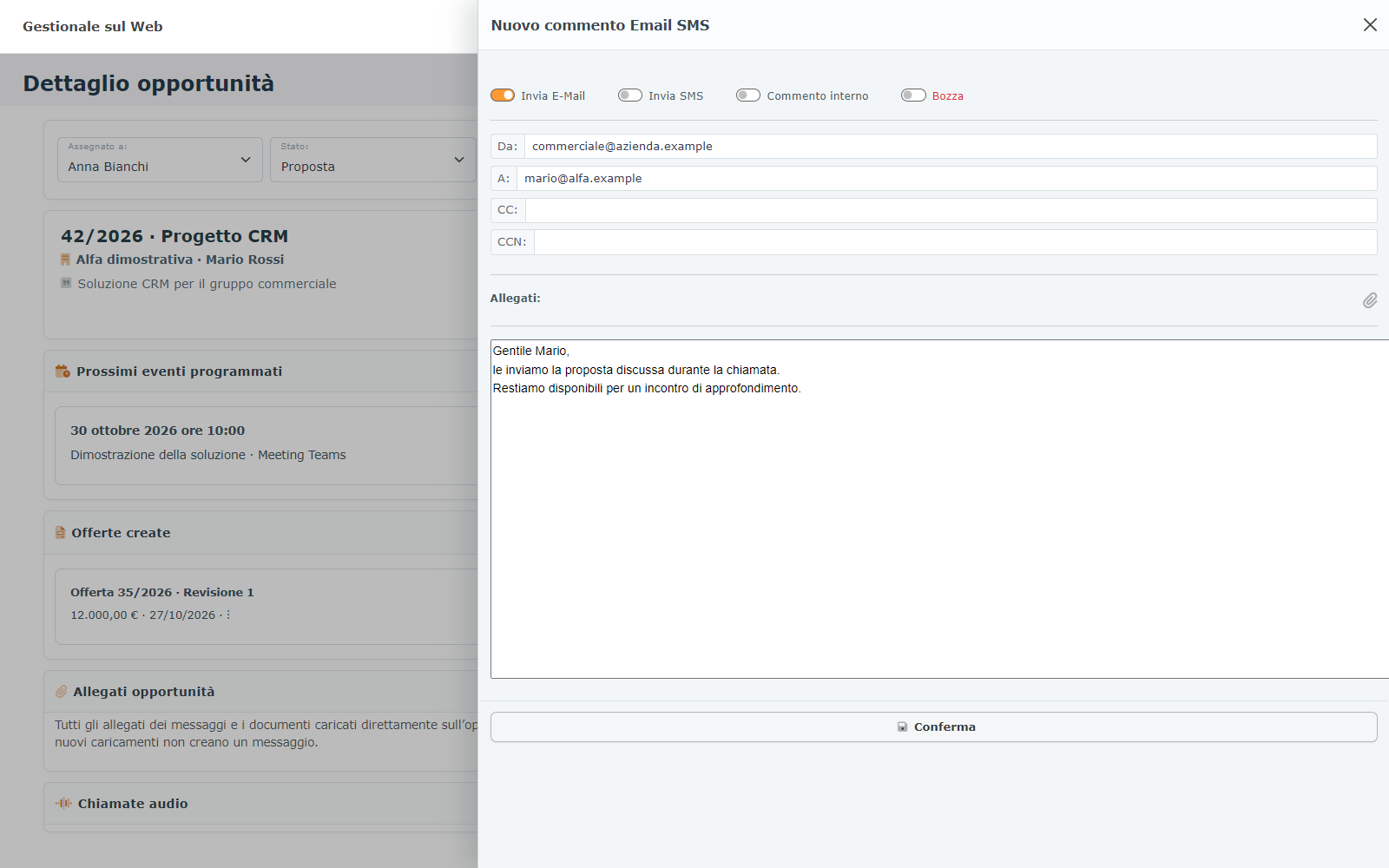This screenshot has height=868, width=1389.
Task: Click the 12.000,00 € offer amount
Action: tap(104, 615)
